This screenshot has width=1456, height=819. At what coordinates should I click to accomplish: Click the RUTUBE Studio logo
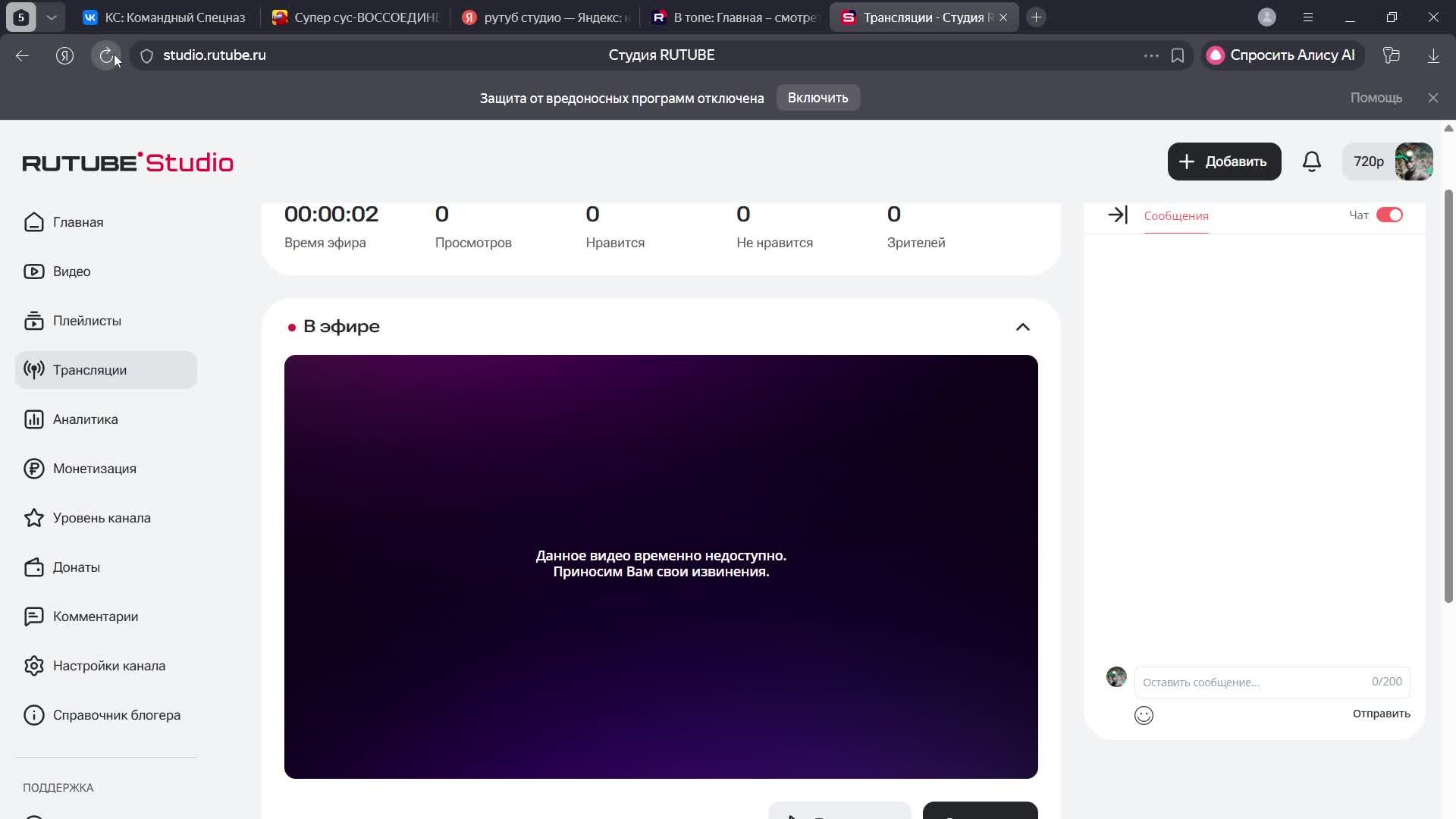[x=127, y=162]
